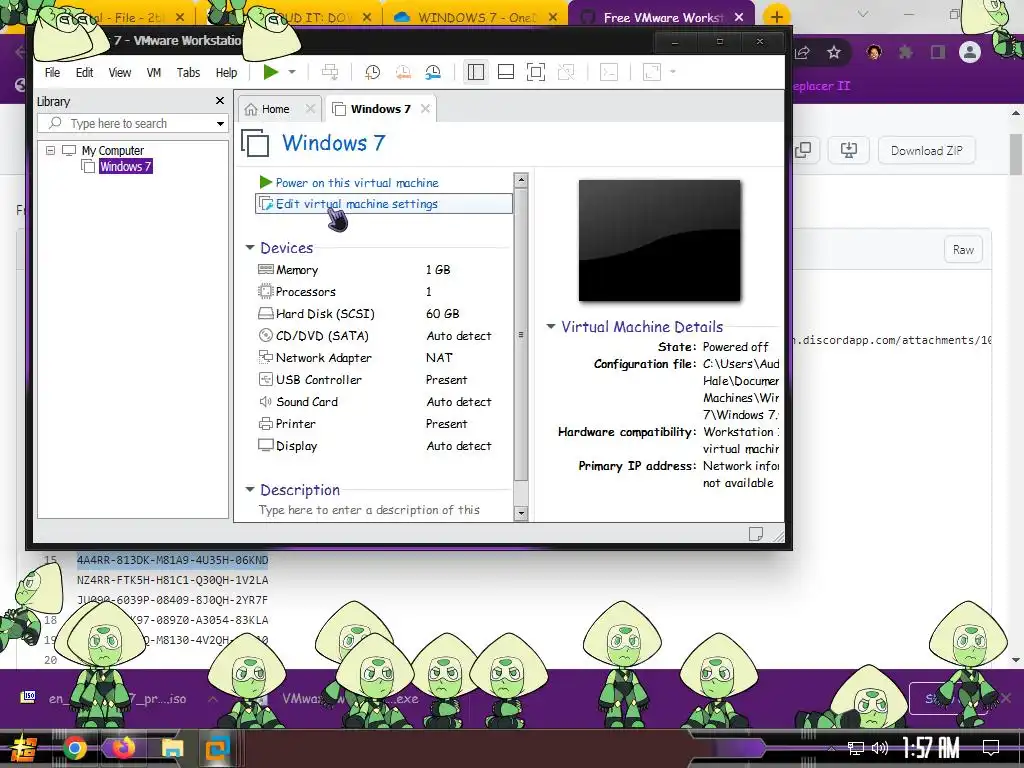Open the power options dropdown arrow
The width and height of the screenshot is (1024, 768).
tap(292, 72)
